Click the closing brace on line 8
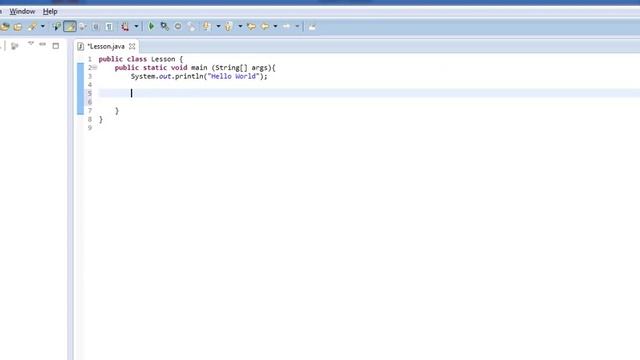 (x=101, y=120)
